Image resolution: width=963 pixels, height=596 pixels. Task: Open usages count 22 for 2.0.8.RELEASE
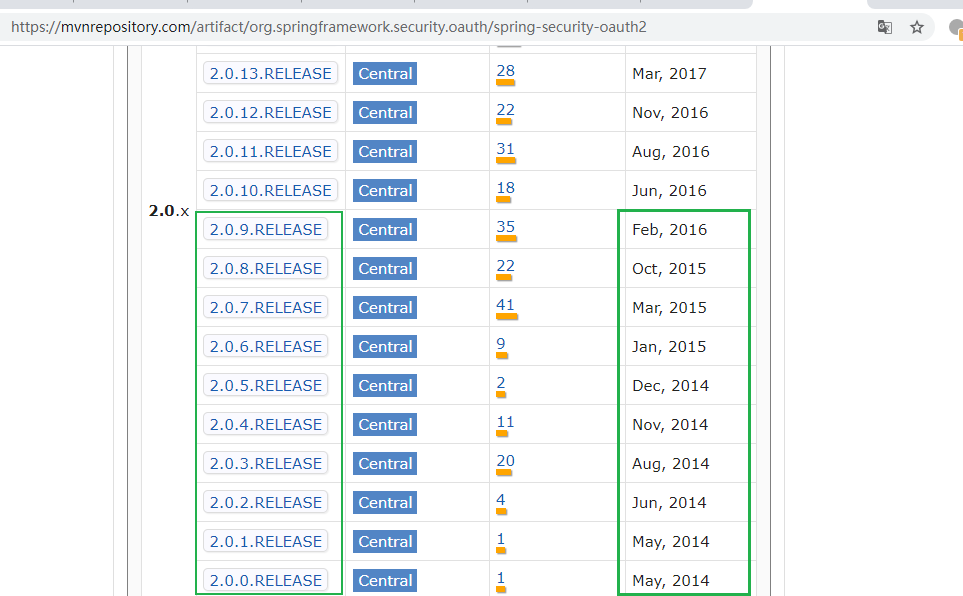pyautogui.click(x=505, y=266)
